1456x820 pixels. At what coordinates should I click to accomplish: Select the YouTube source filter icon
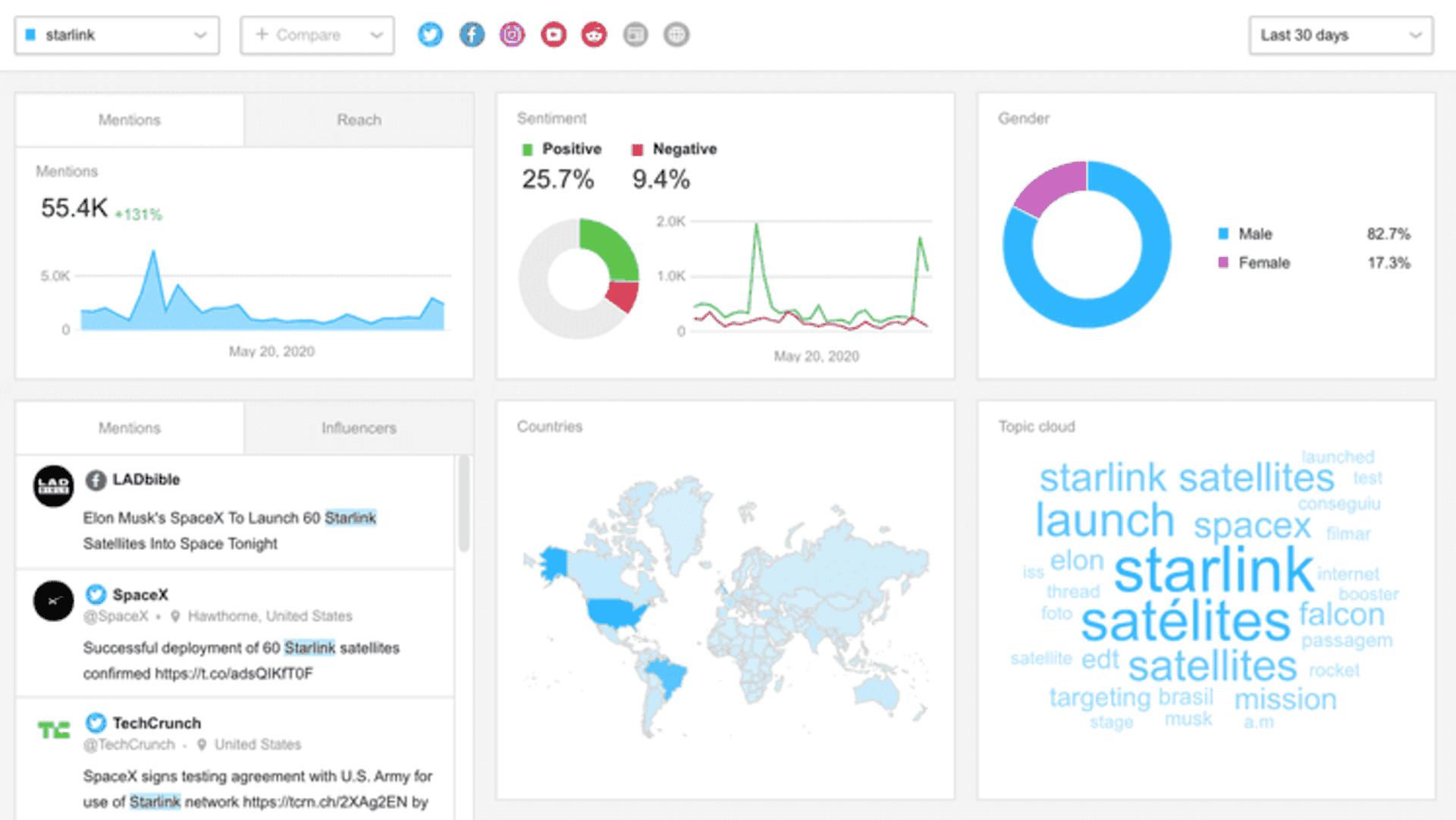pos(553,34)
